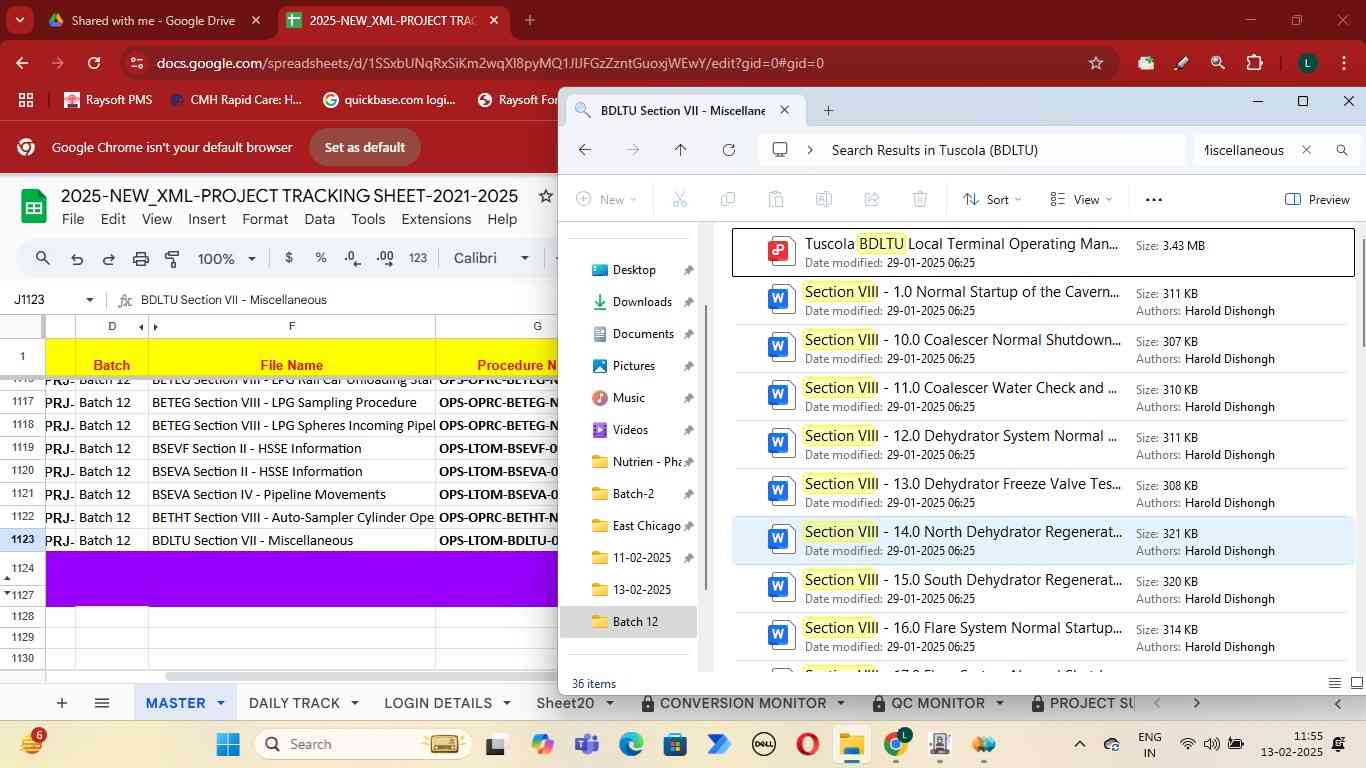Reload the Chrome page
1366x768 pixels.
tap(94, 63)
